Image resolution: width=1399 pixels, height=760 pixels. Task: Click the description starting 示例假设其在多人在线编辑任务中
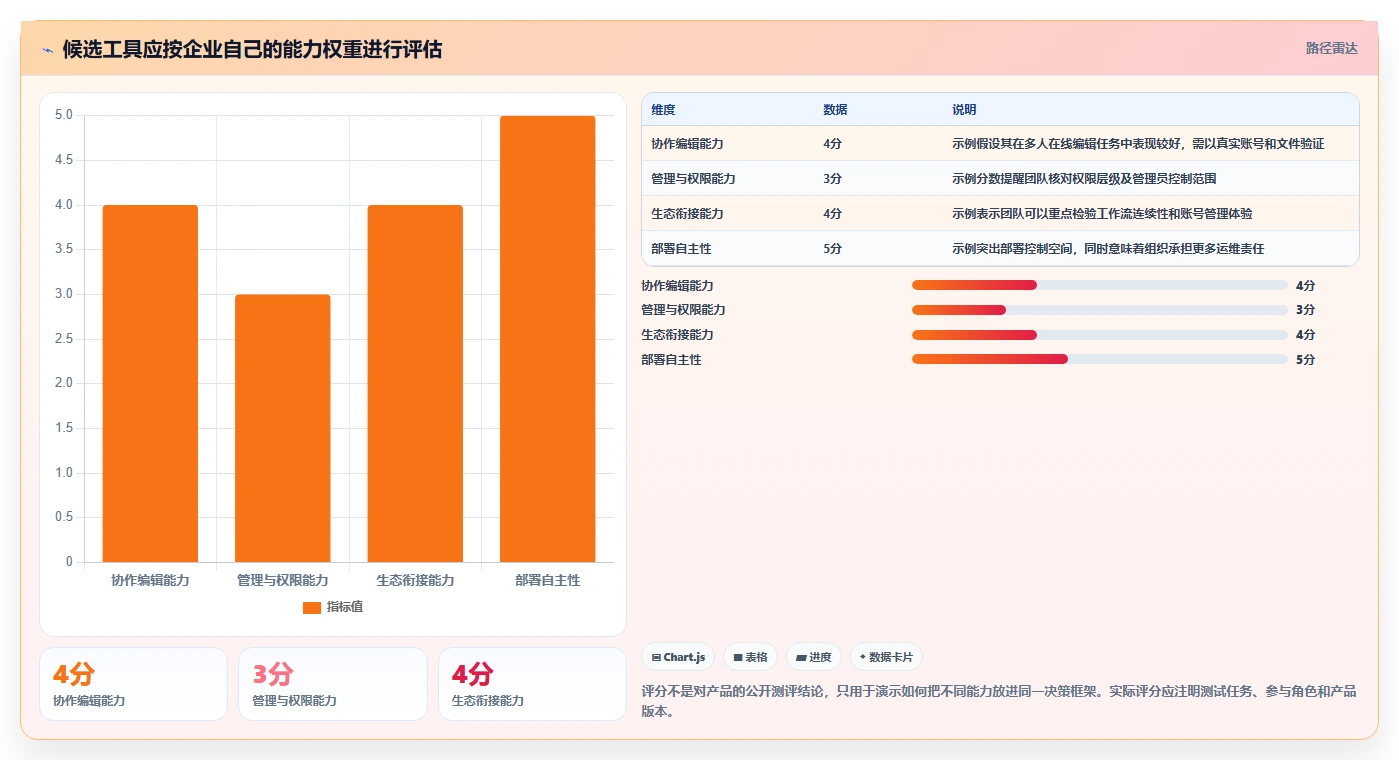click(x=1138, y=144)
